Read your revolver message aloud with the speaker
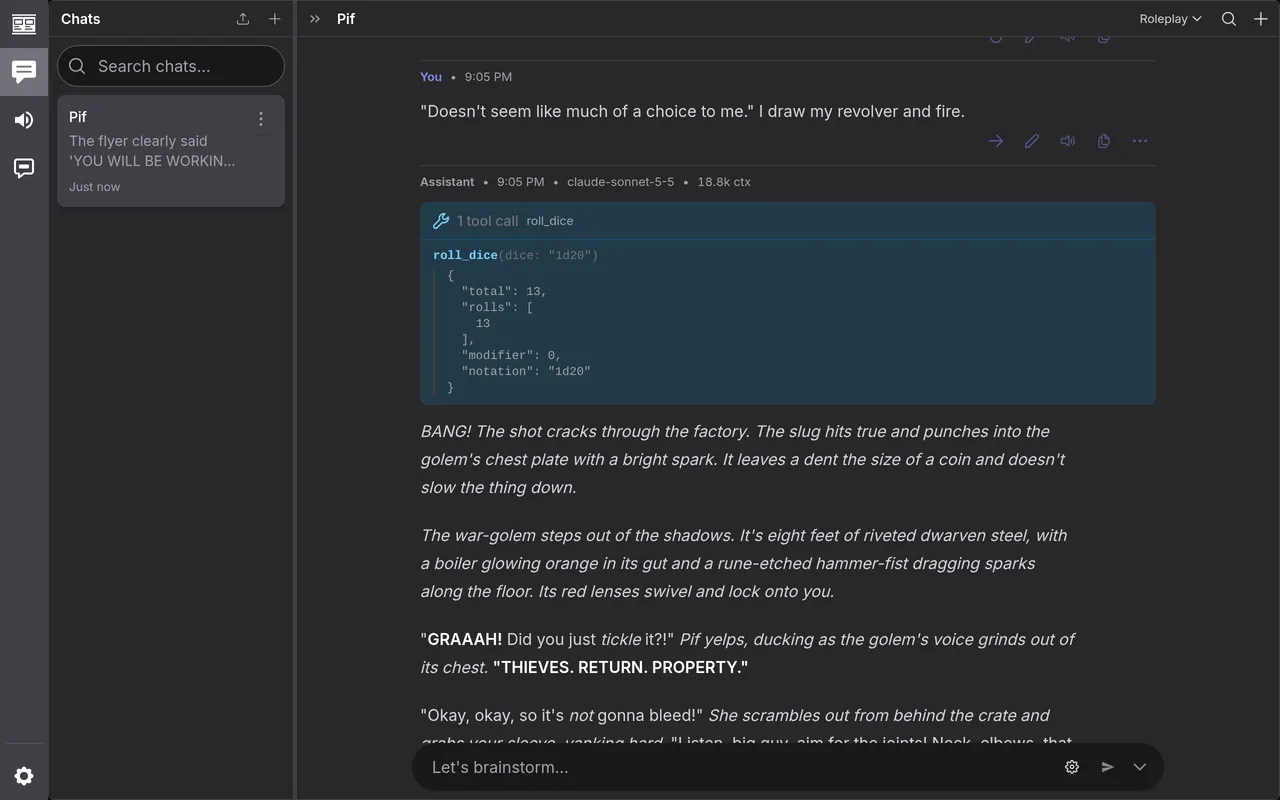The image size is (1280, 800). click(1068, 141)
